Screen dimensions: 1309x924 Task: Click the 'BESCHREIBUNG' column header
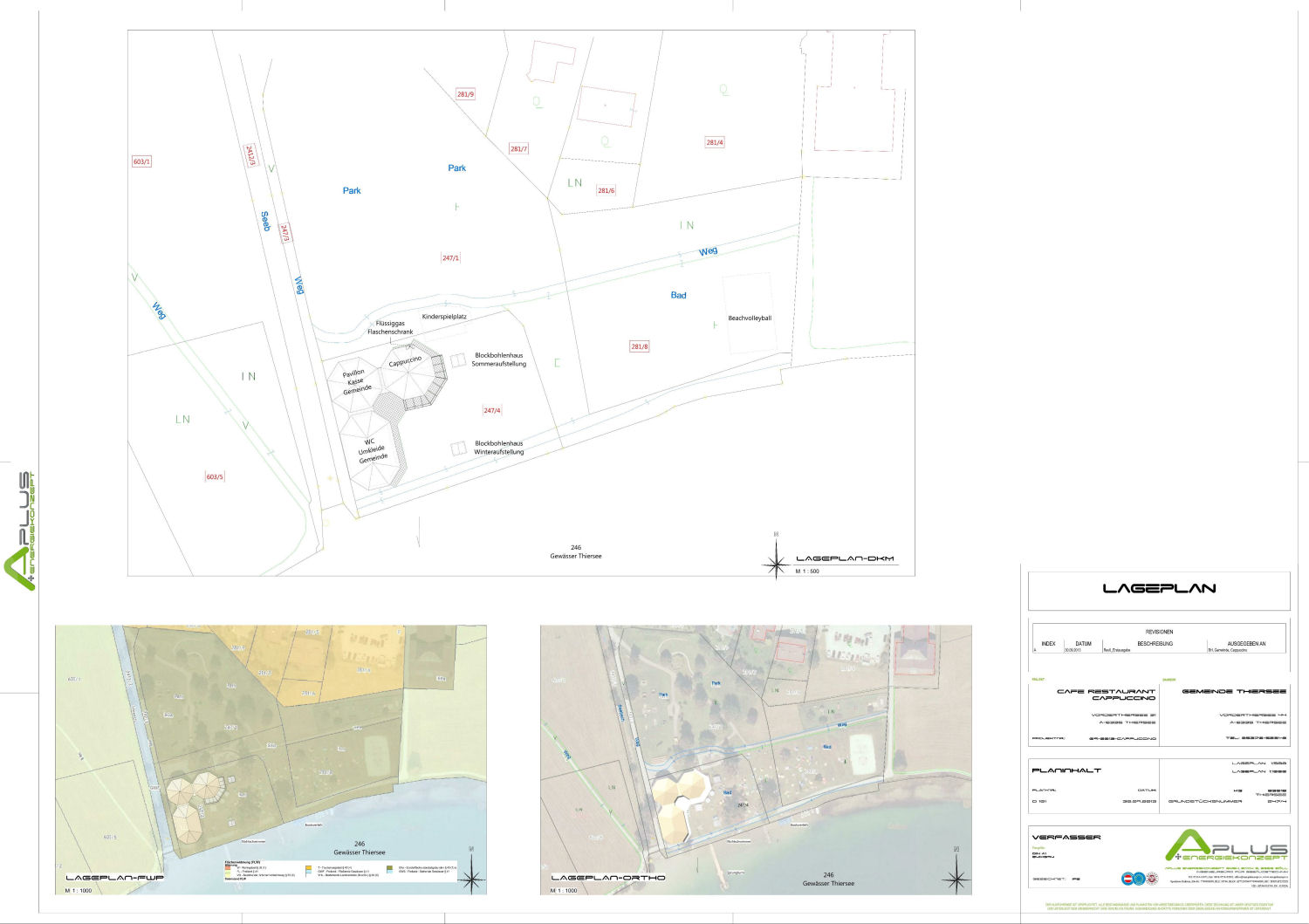pyautogui.click(x=1155, y=644)
